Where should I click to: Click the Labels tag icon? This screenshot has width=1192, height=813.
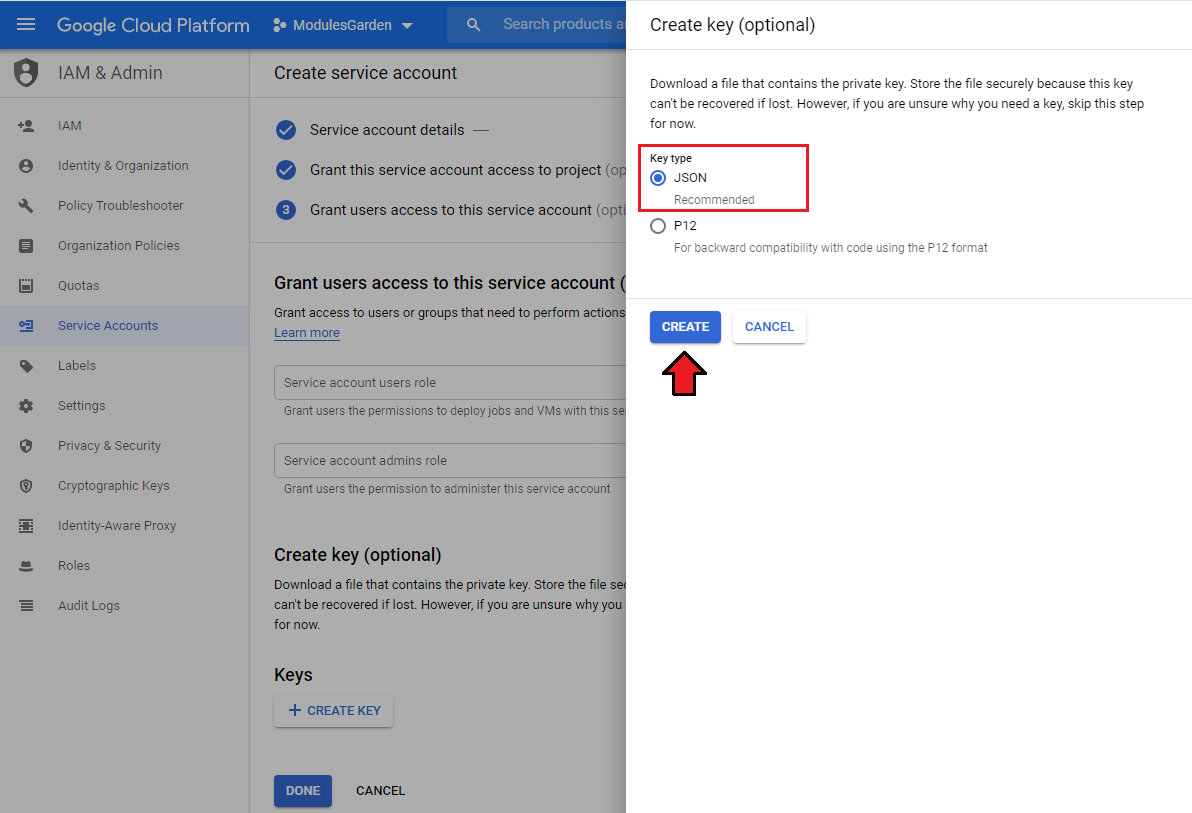(26, 366)
